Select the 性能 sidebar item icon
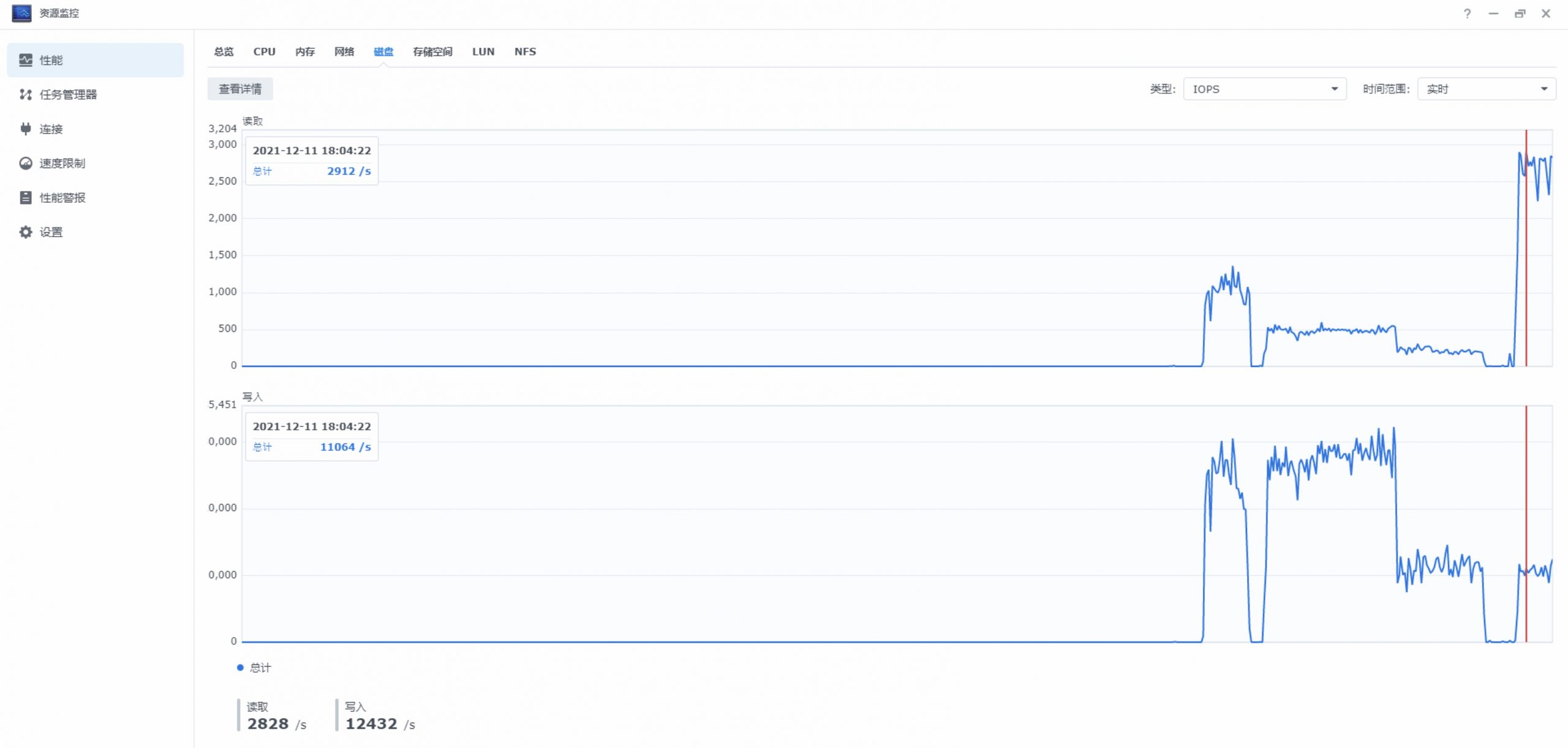This screenshot has width=1568, height=748. click(26, 60)
